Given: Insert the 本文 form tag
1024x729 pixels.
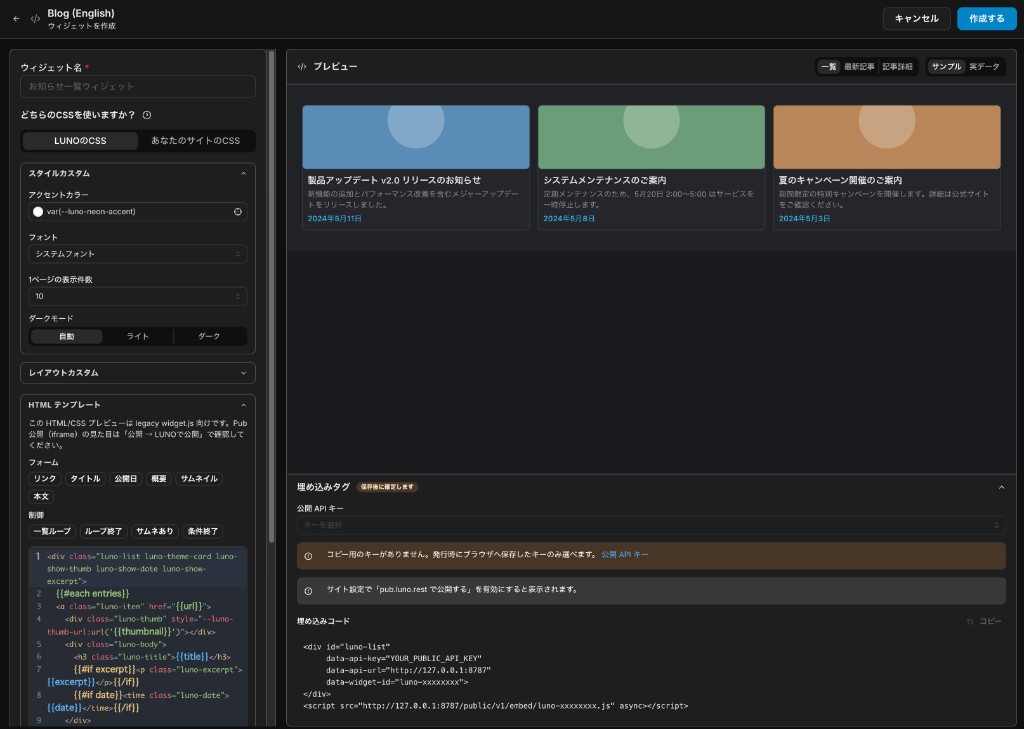Looking at the screenshot, I should (41, 496).
